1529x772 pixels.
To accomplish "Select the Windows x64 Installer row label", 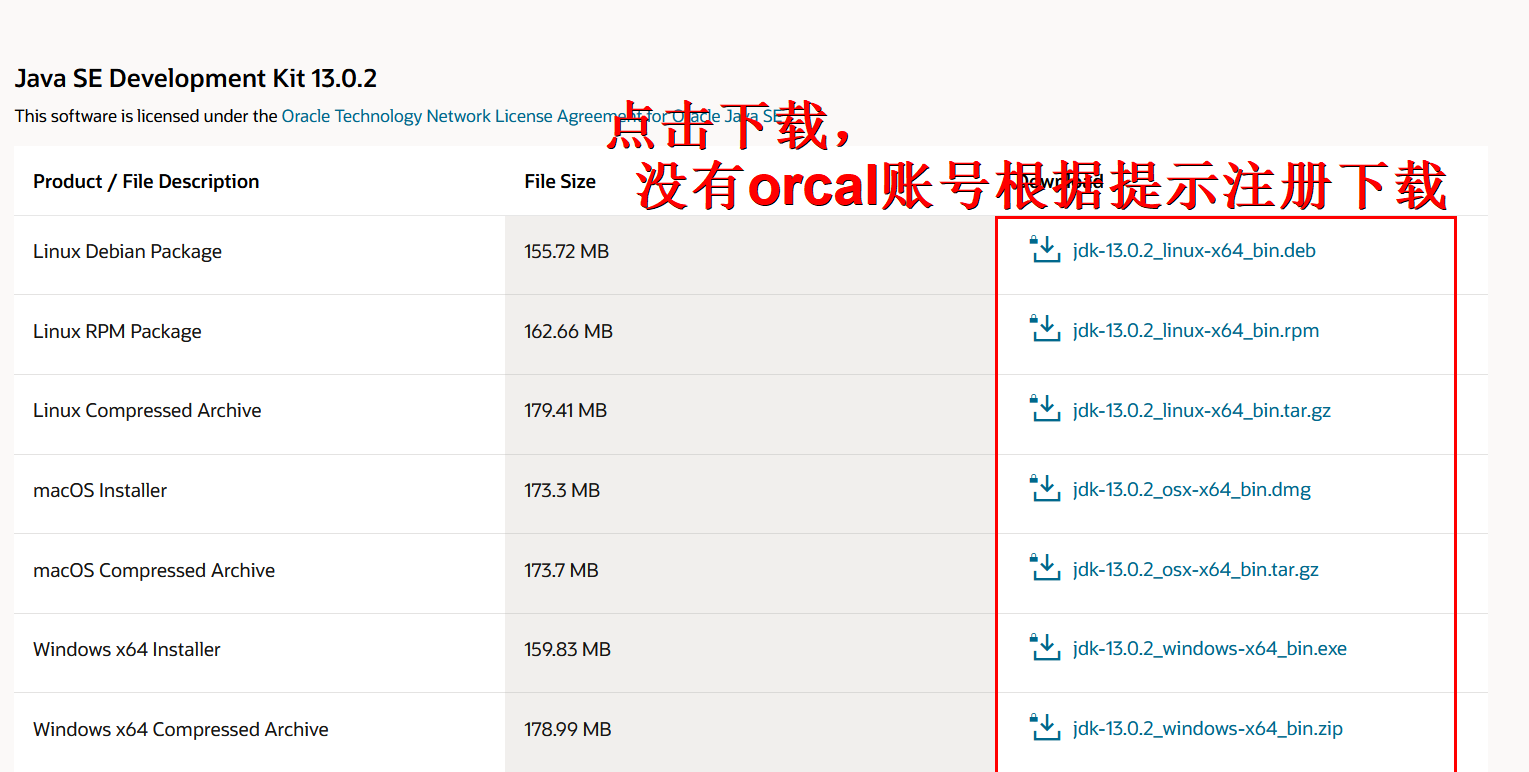I will click(x=127, y=650).
